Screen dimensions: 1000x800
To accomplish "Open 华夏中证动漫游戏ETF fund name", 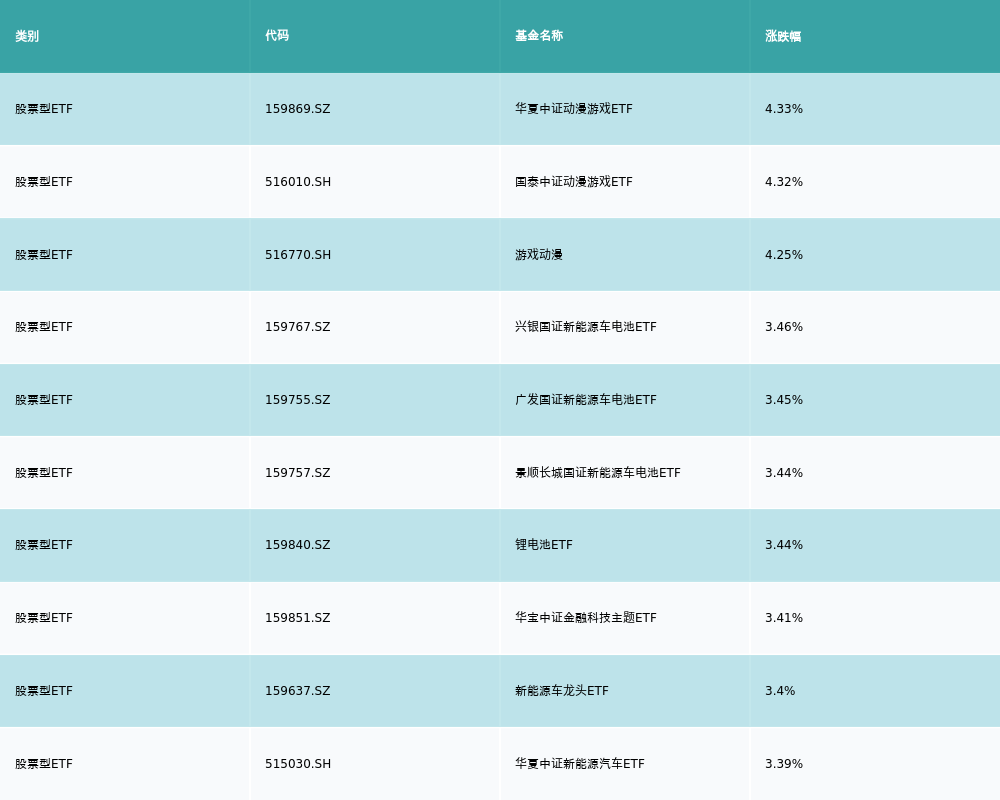I will tap(573, 109).
